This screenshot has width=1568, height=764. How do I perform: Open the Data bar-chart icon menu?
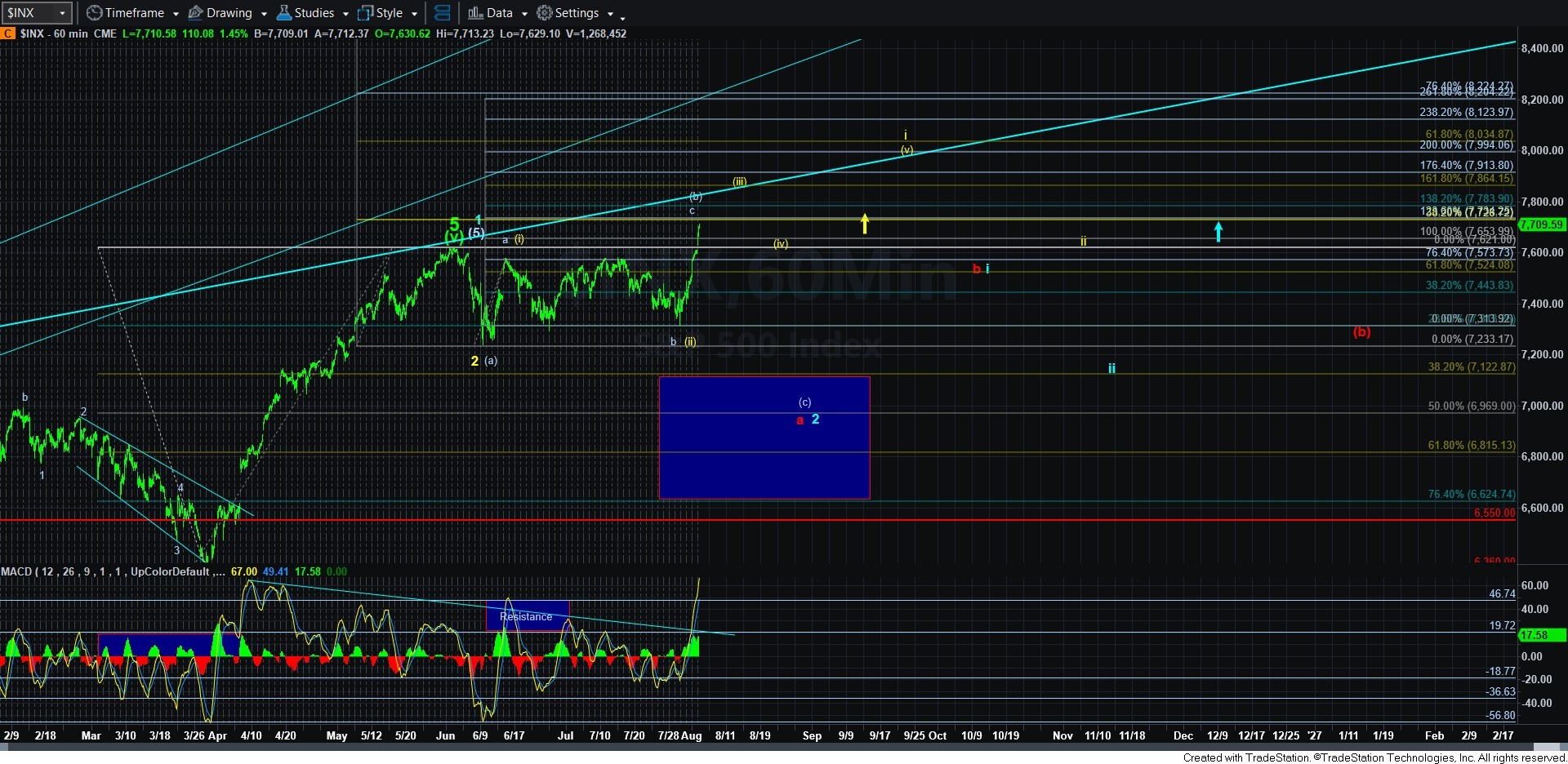tap(475, 13)
